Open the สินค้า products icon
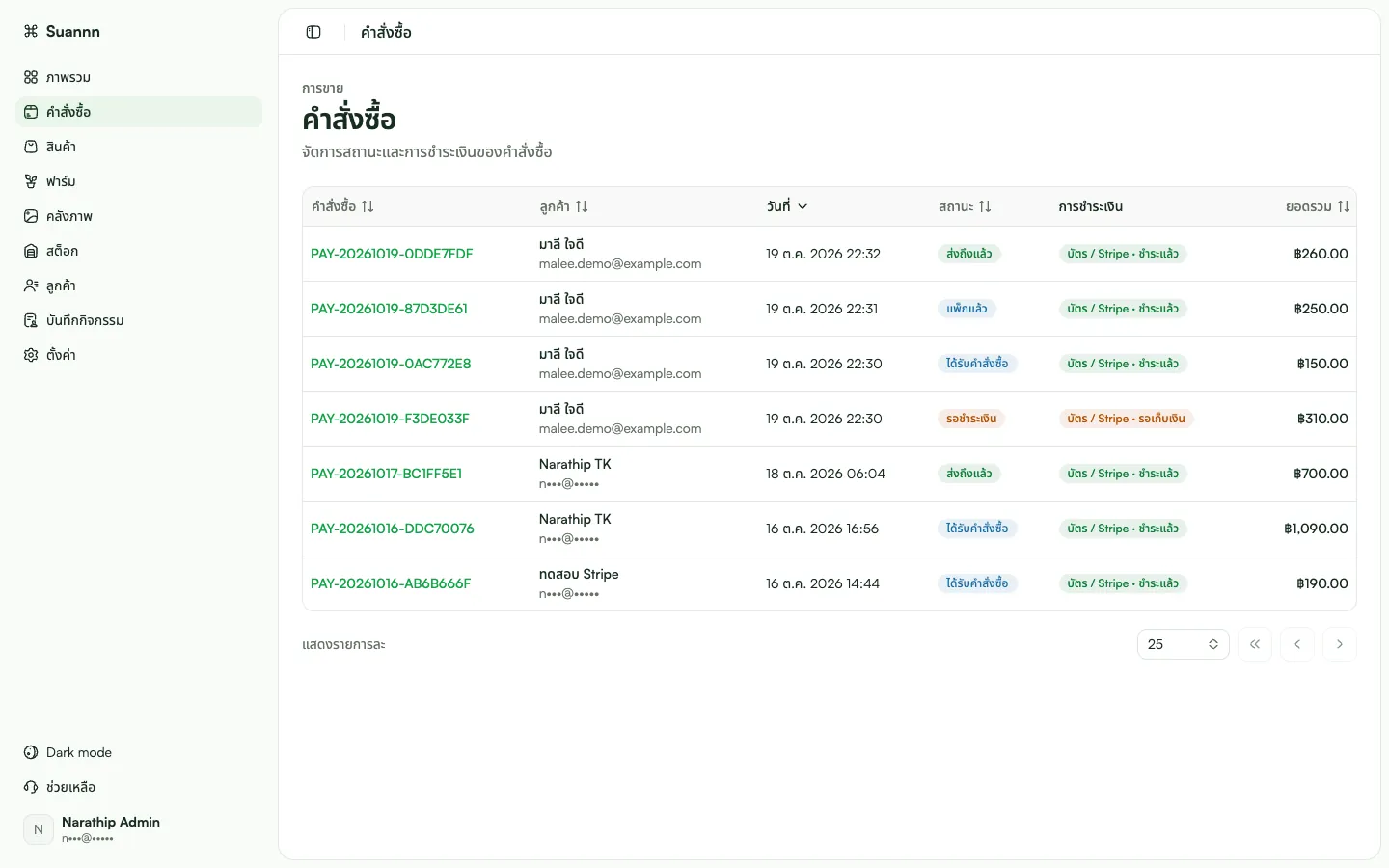Screen dimensions: 1389x868 click(31, 147)
